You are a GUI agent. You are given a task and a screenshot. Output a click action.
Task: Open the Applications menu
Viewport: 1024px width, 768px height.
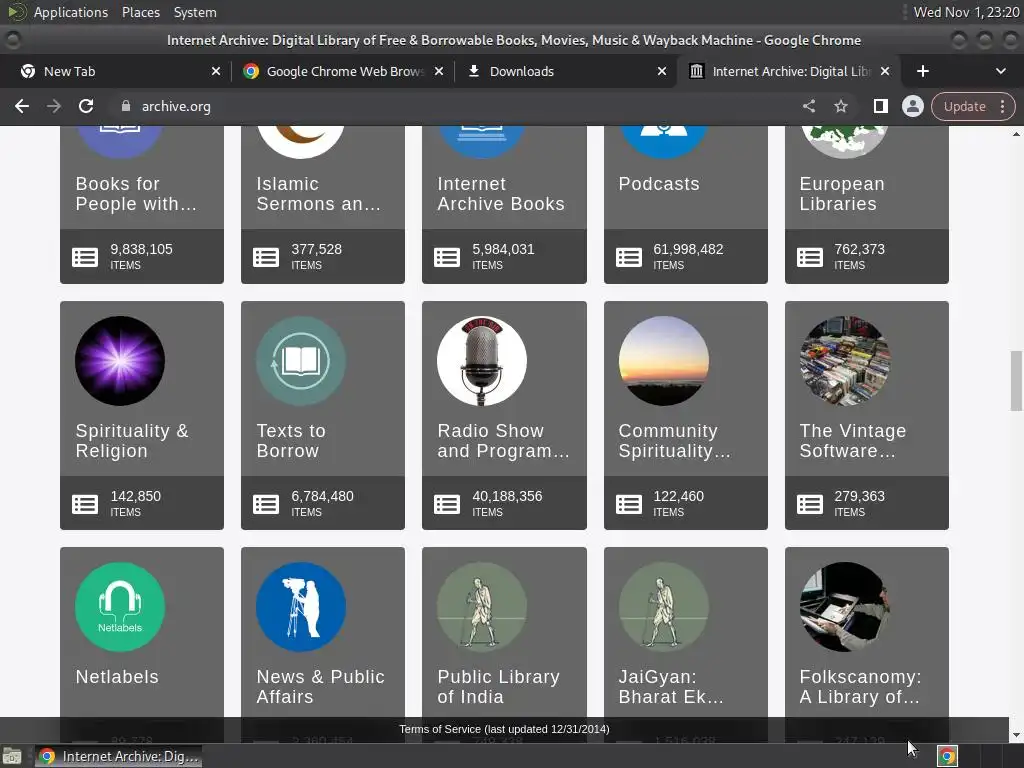click(71, 12)
